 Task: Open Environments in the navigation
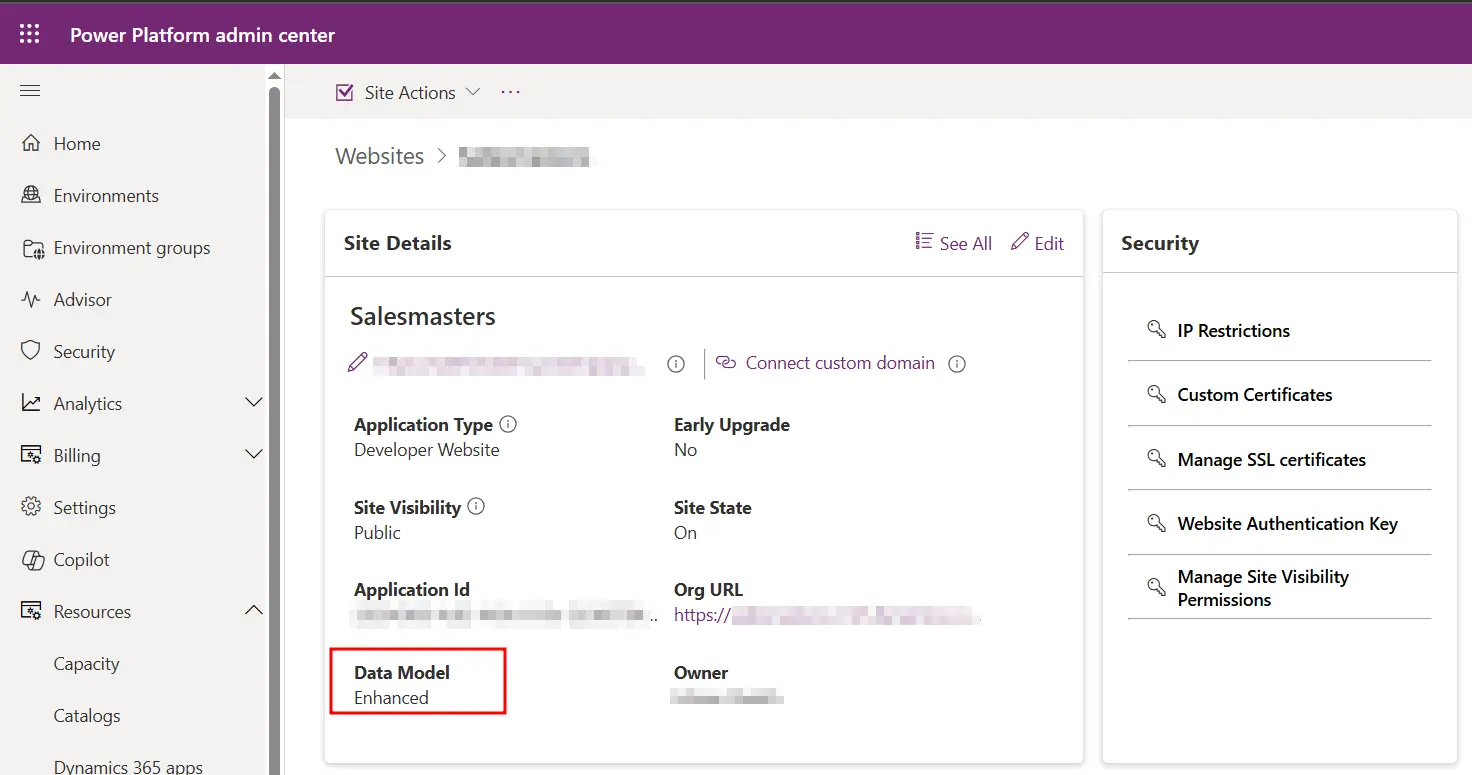click(x=106, y=196)
